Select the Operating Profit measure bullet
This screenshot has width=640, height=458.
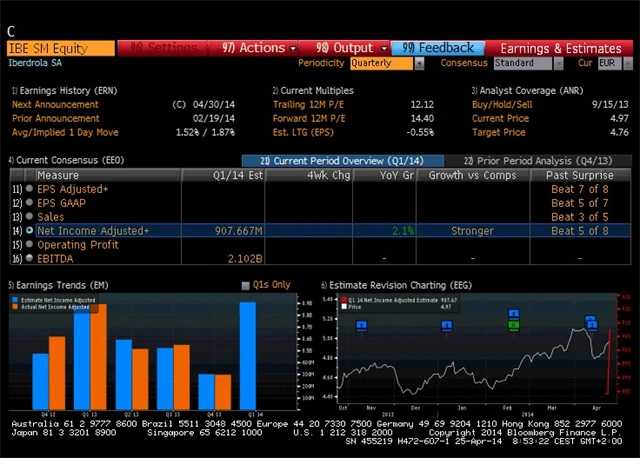tap(28, 245)
